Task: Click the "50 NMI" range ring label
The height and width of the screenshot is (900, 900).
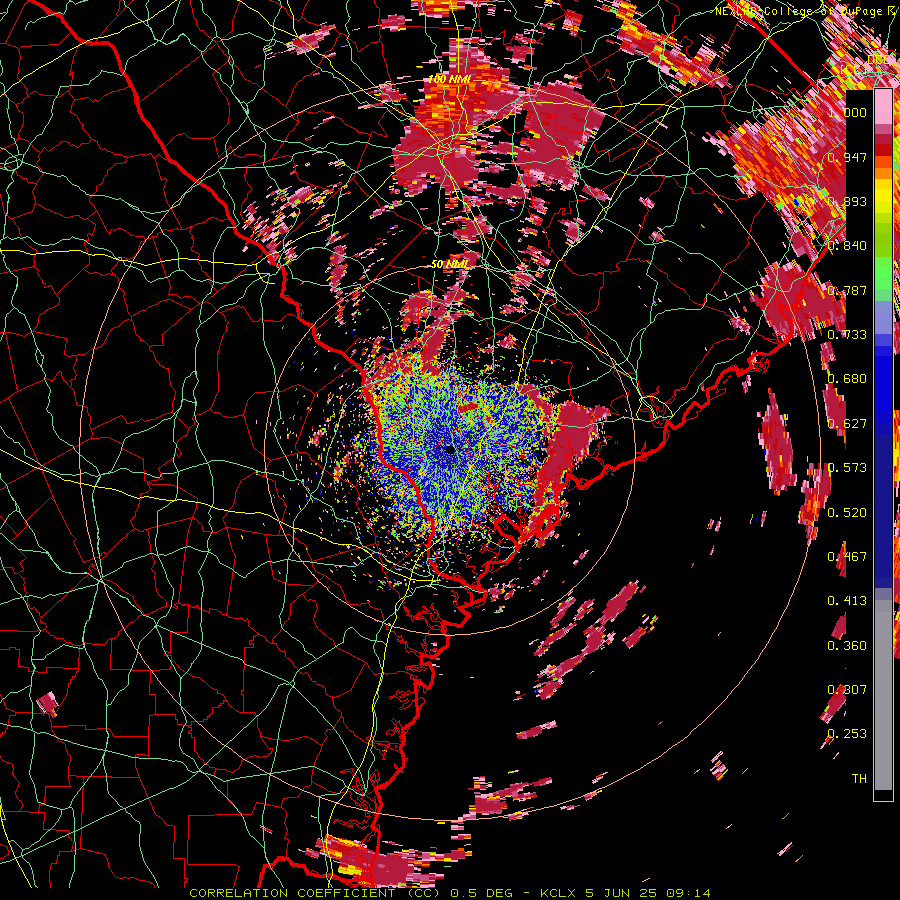Action: pos(450,265)
